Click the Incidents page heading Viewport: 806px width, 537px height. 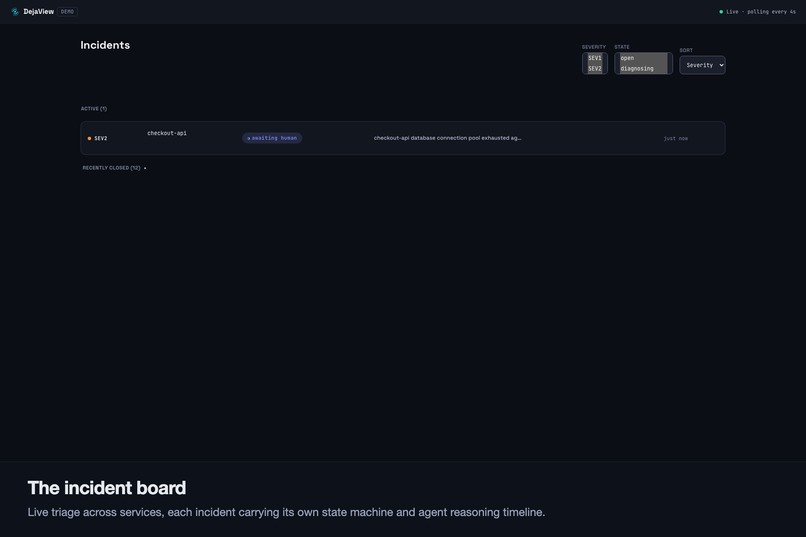point(105,45)
